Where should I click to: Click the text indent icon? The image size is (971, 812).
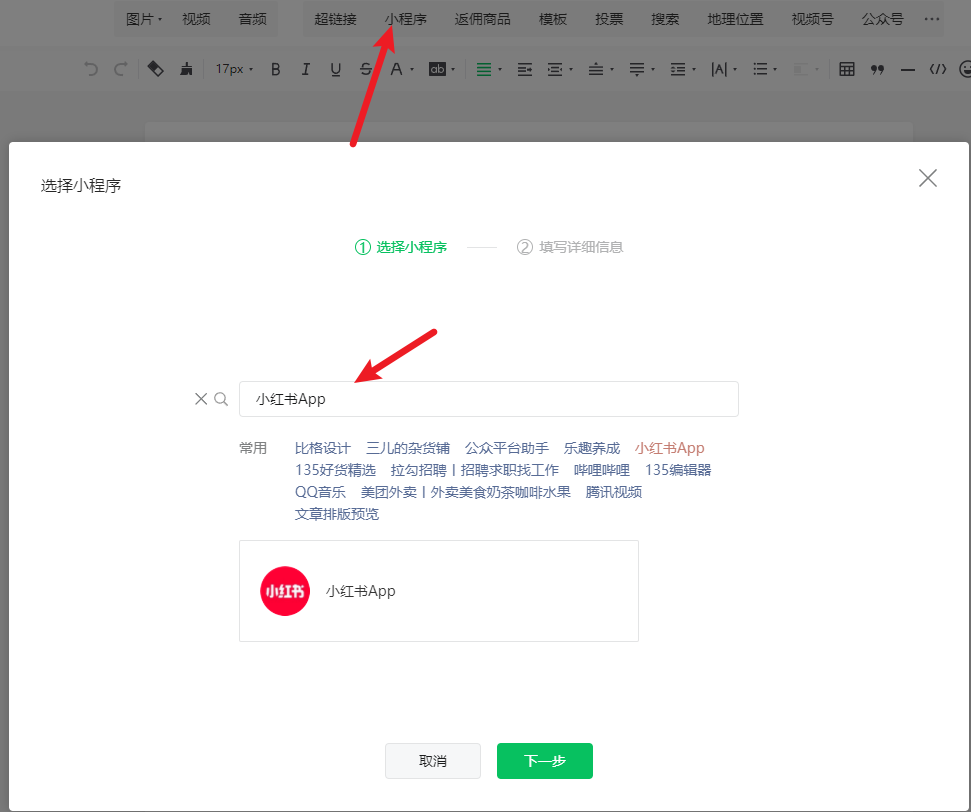(x=525, y=69)
